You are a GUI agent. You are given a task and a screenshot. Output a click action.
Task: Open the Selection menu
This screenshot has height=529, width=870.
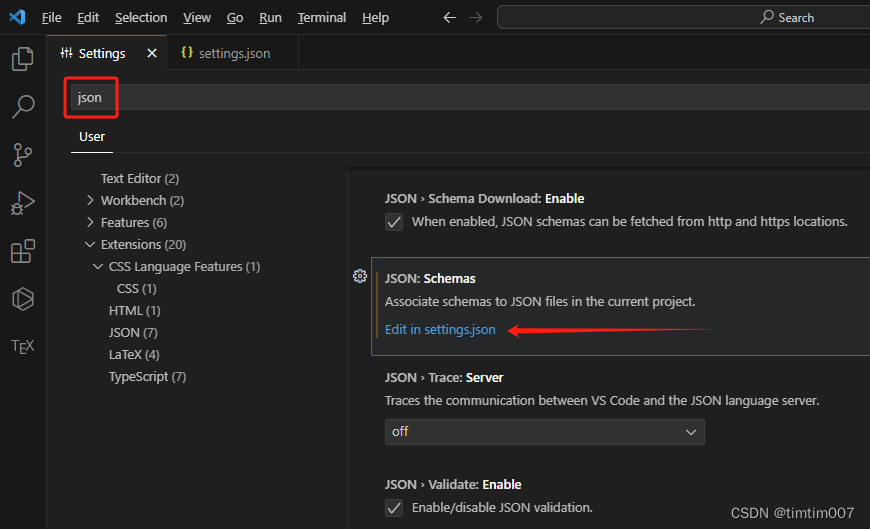[141, 18]
